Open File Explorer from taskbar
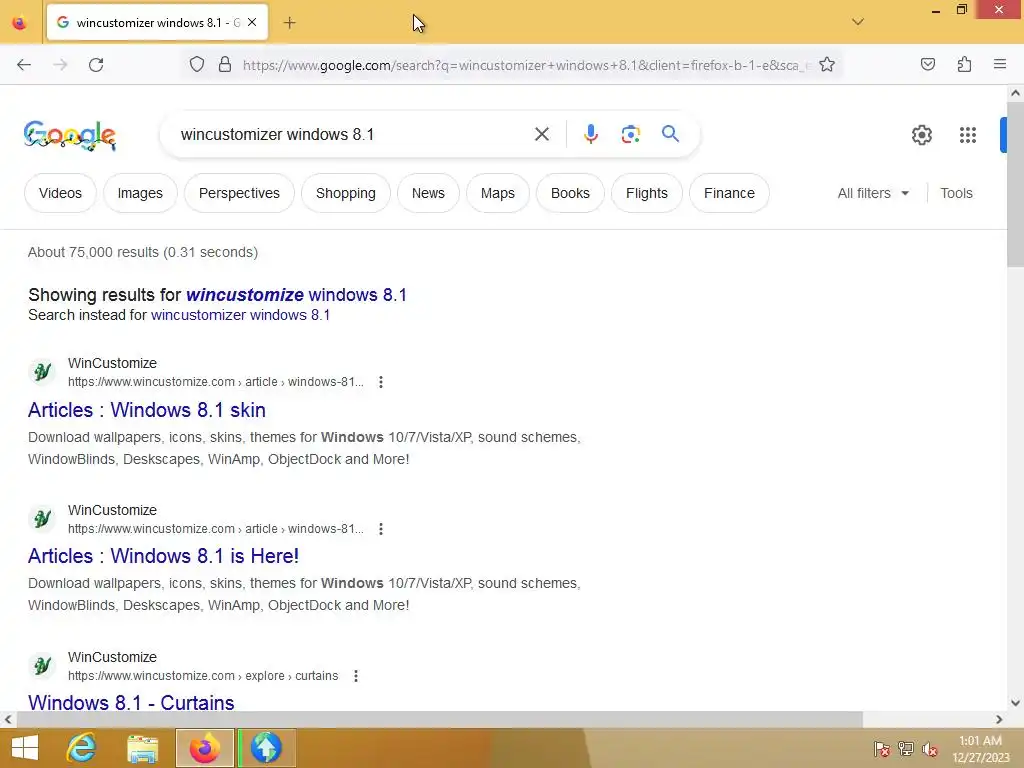This screenshot has width=1024, height=768. [x=142, y=748]
